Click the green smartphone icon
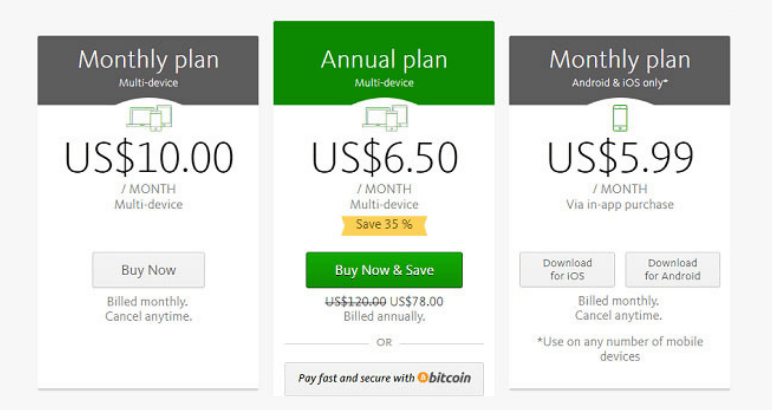Image resolution: width=772 pixels, height=410 pixels. tap(619, 119)
